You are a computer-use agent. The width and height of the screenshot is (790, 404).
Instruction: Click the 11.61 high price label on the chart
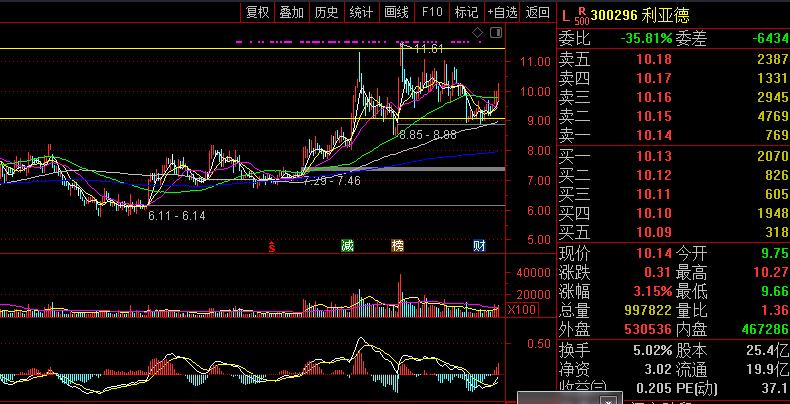point(429,49)
